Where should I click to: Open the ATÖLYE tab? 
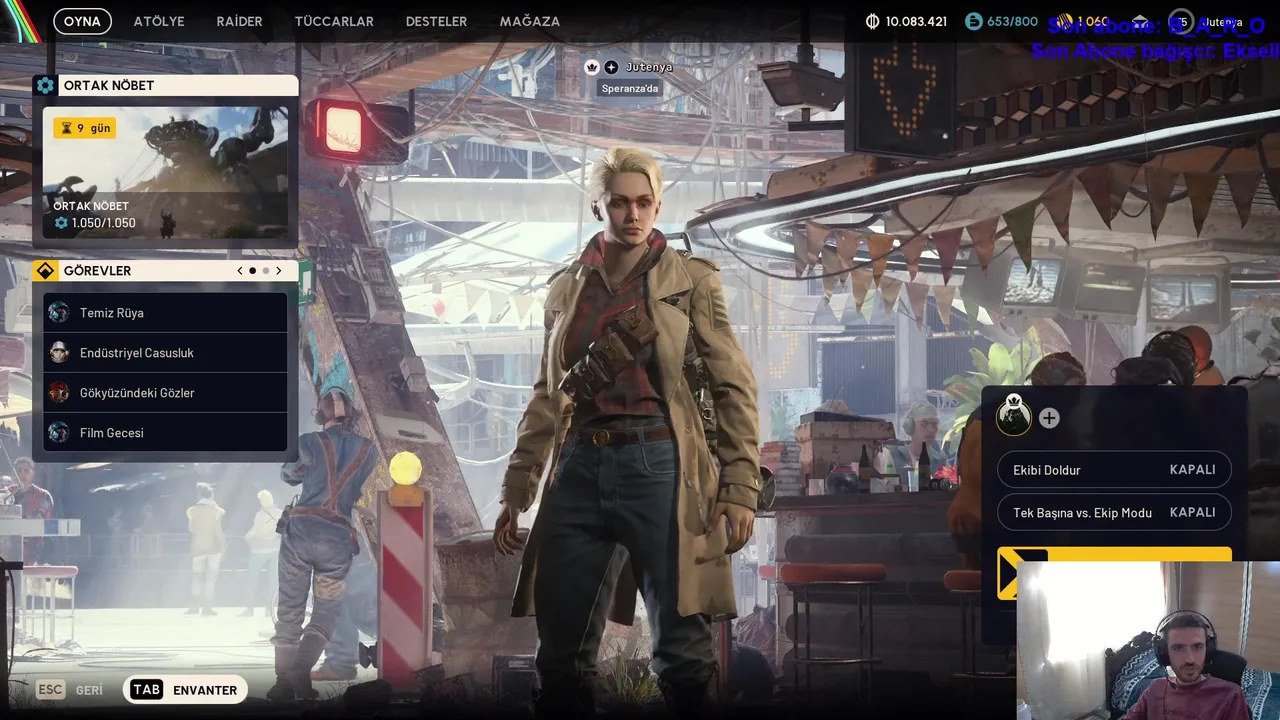click(x=159, y=21)
